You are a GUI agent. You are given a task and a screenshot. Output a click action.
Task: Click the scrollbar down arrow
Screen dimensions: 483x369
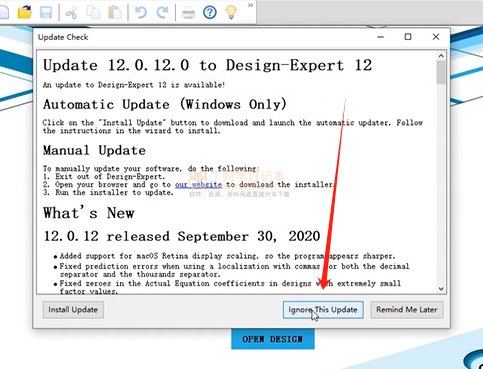click(441, 289)
